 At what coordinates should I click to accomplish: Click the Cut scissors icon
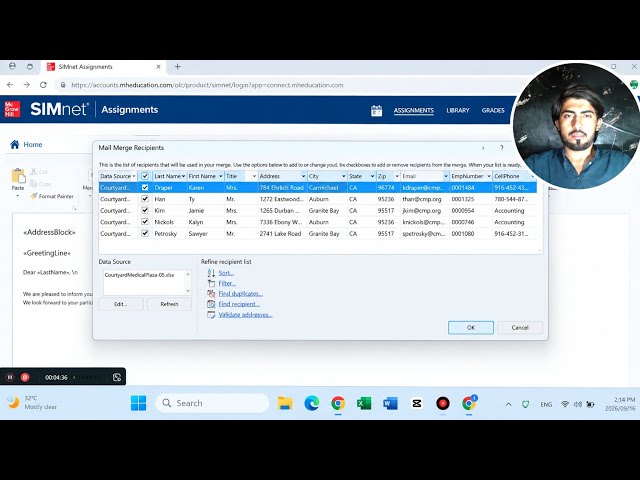tap(34, 172)
